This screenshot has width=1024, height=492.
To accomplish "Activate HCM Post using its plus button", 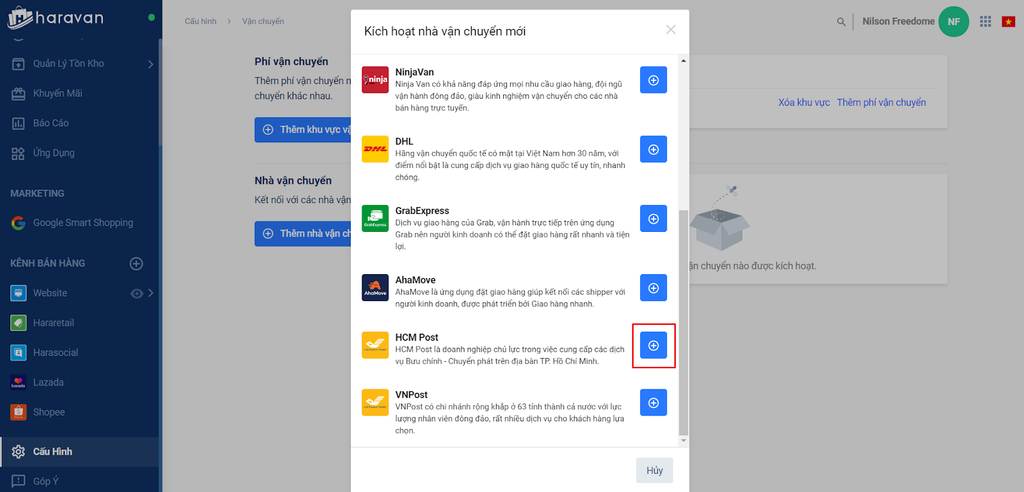I will pyautogui.click(x=653, y=345).
